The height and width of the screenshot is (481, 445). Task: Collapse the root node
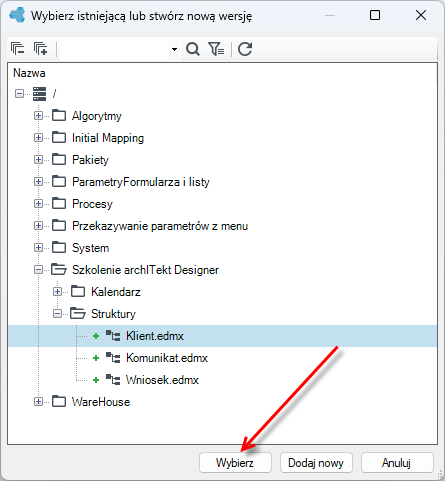19,94
